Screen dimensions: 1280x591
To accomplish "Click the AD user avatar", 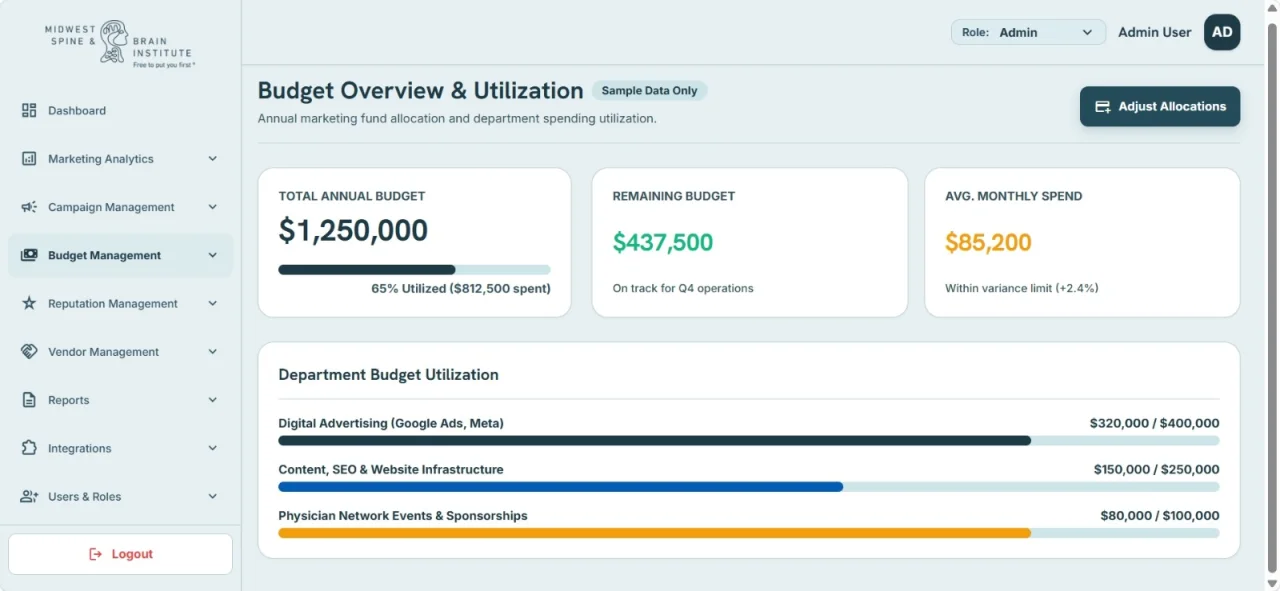I will tap(1222, 32).
